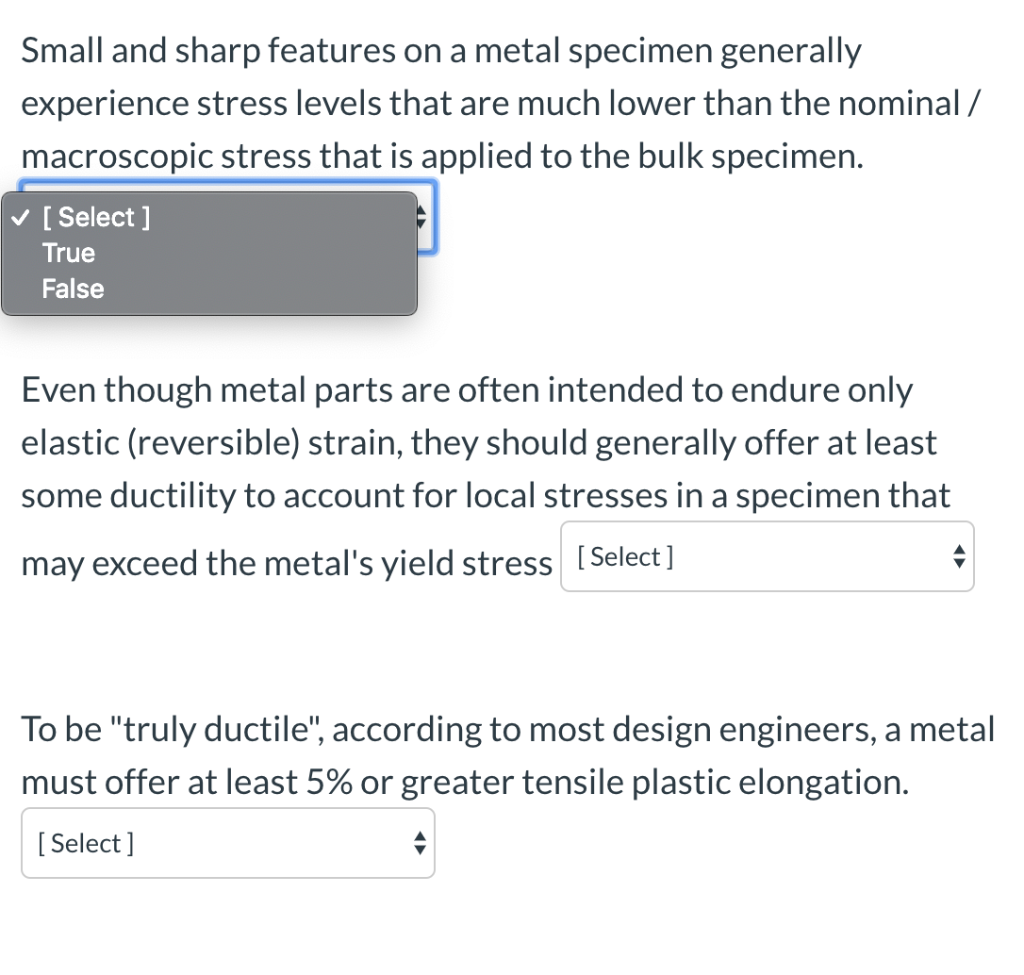The height and width of the screenshot is (975, 1024).
Task: Click the down arrow on the yield stress dropdown
Action: coord(958,563)
